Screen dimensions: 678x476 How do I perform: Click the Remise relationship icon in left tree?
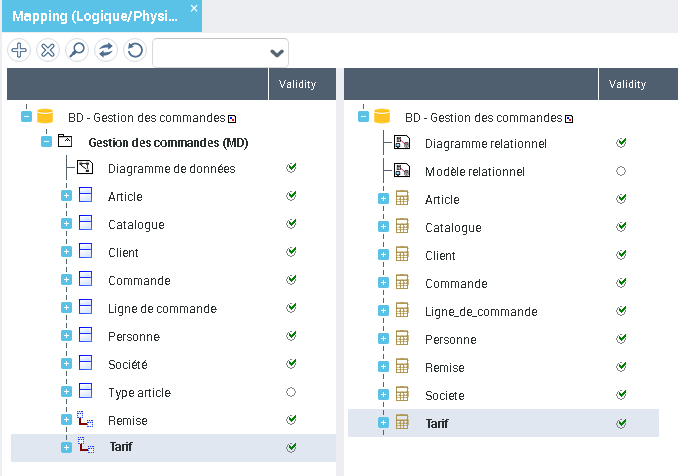point(85,421)
